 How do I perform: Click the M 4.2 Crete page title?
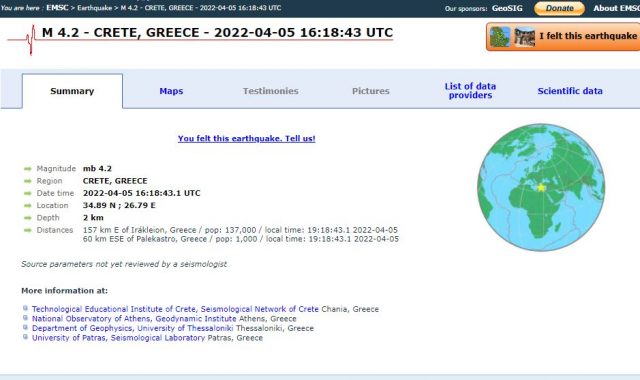pyautogui.click(x=218, y=33)
